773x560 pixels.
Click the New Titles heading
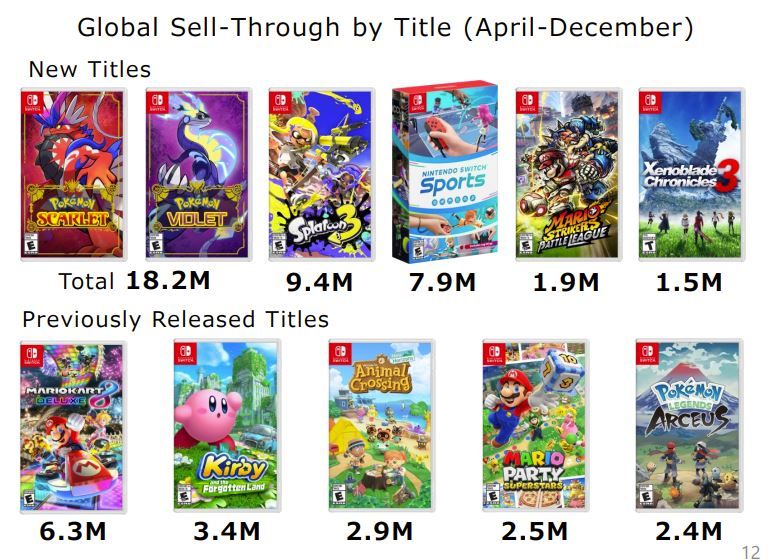(90, 69)
